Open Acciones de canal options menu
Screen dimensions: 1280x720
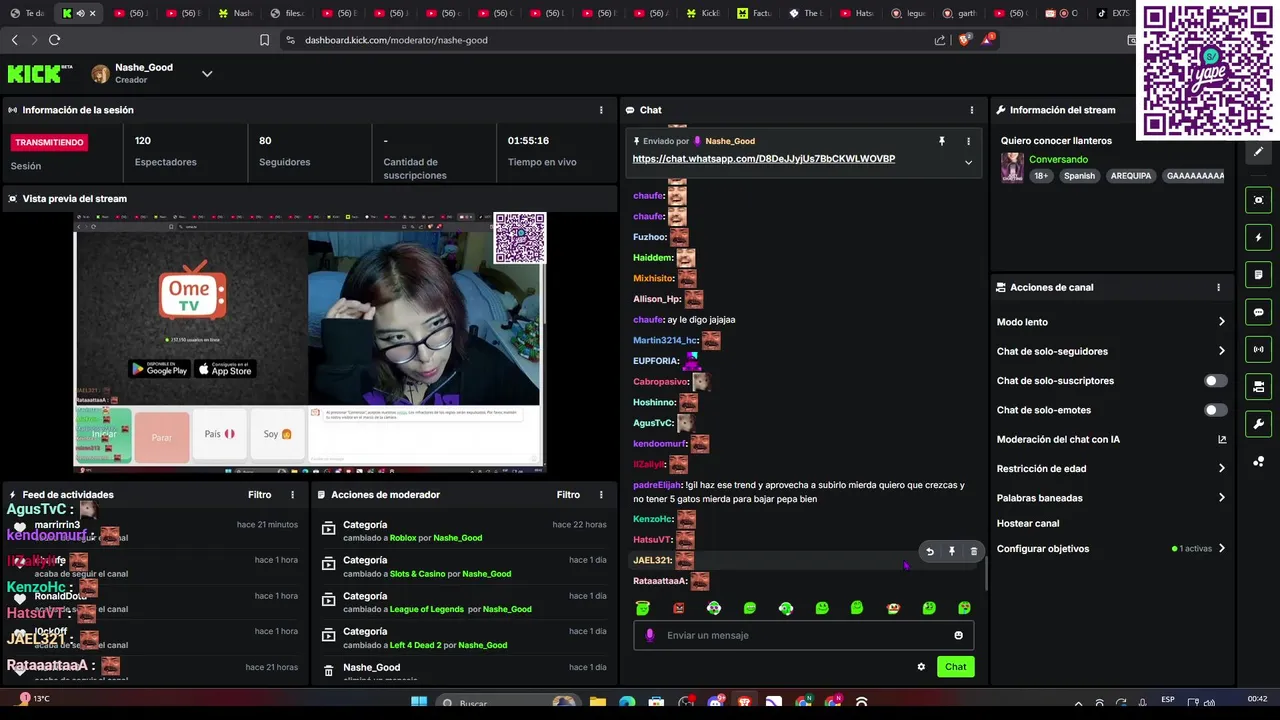tap(1218, 287)
